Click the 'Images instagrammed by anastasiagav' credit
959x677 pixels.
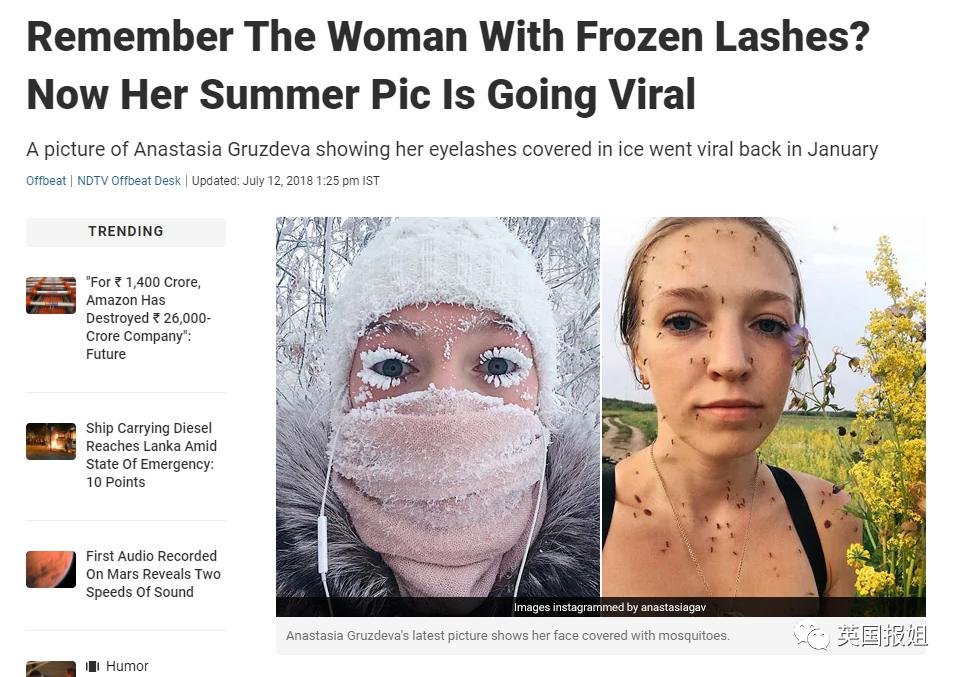(610, 607)
